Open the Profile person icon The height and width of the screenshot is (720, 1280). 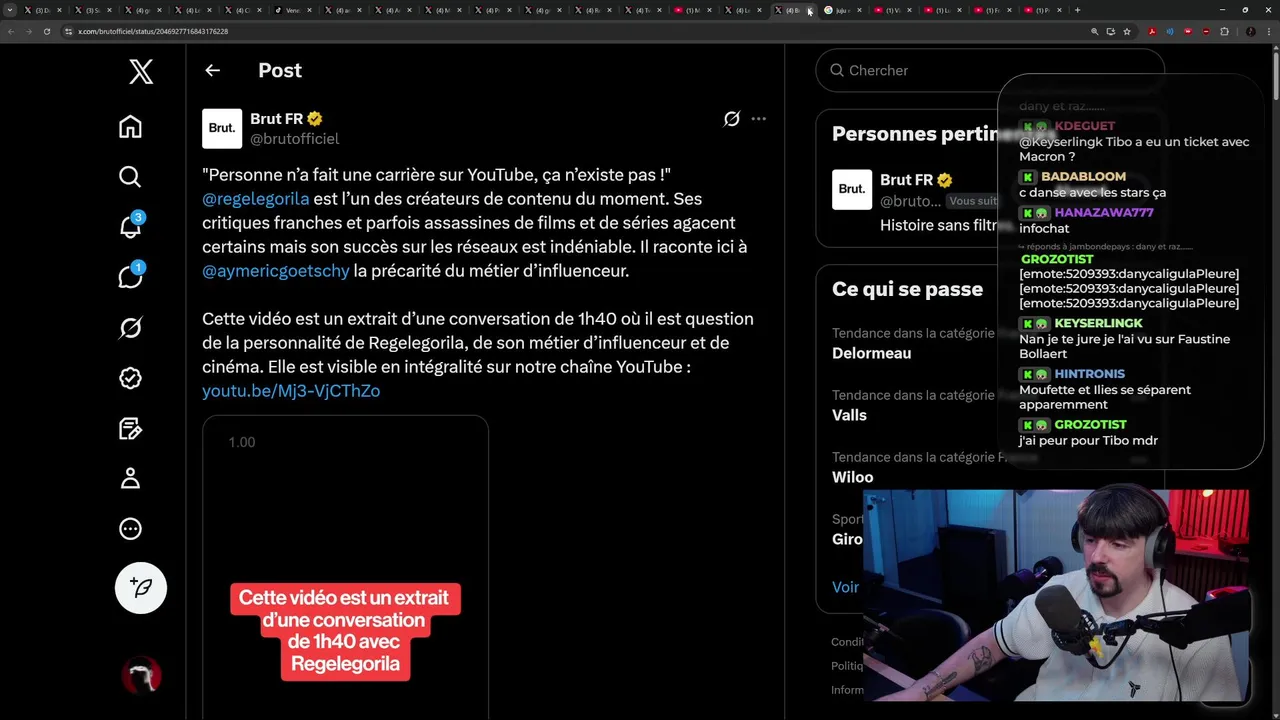(x=130, y=479)
